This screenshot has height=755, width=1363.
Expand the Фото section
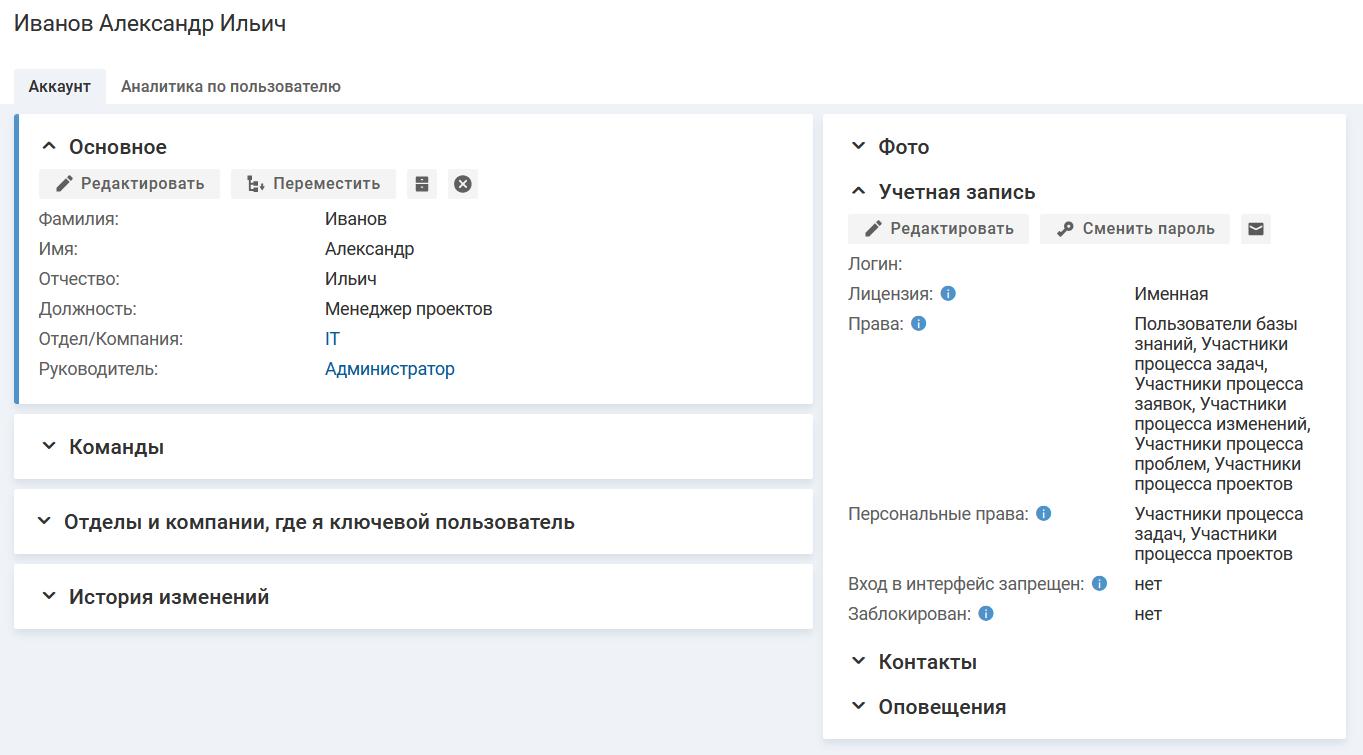click(903, 147)
